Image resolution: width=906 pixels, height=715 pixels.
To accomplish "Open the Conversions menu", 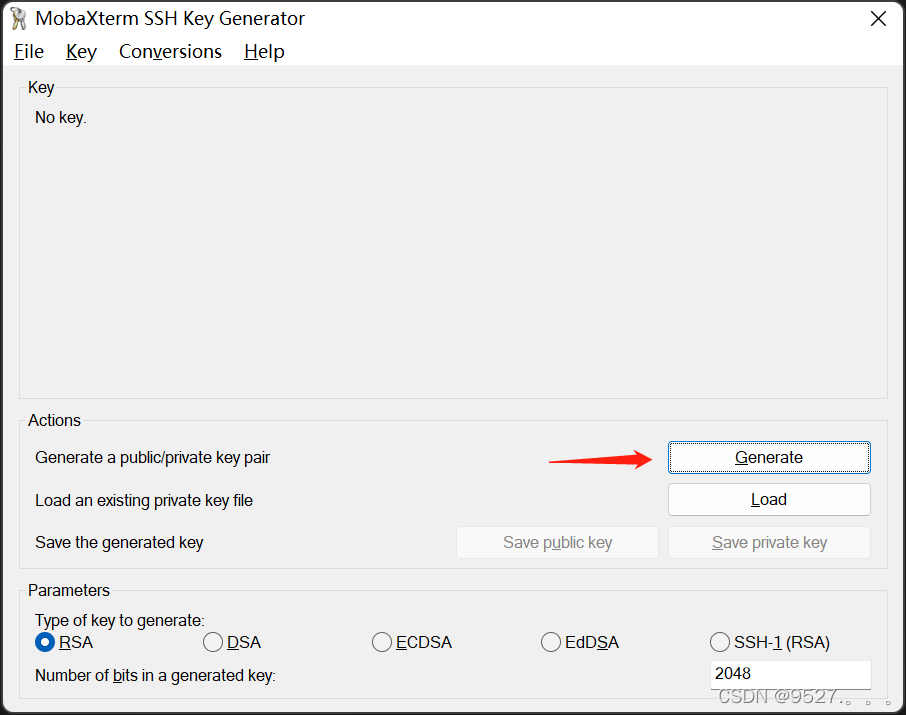I will coord(170,51).
